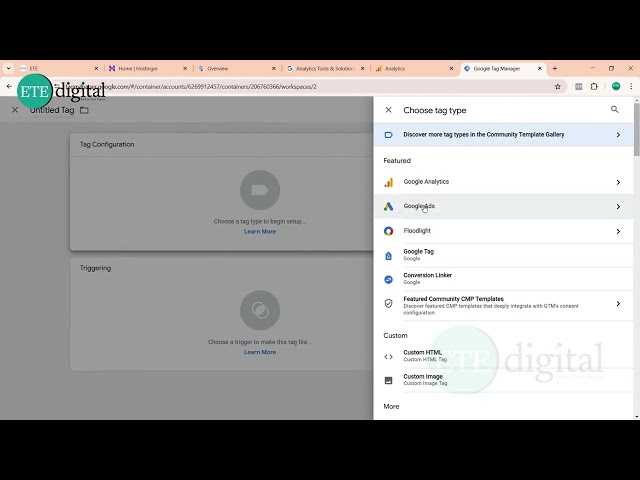Viewport: 640px width, 480px height.
Task: Choose the Custom HTML tag type
Action: click(x=503, y=356)
